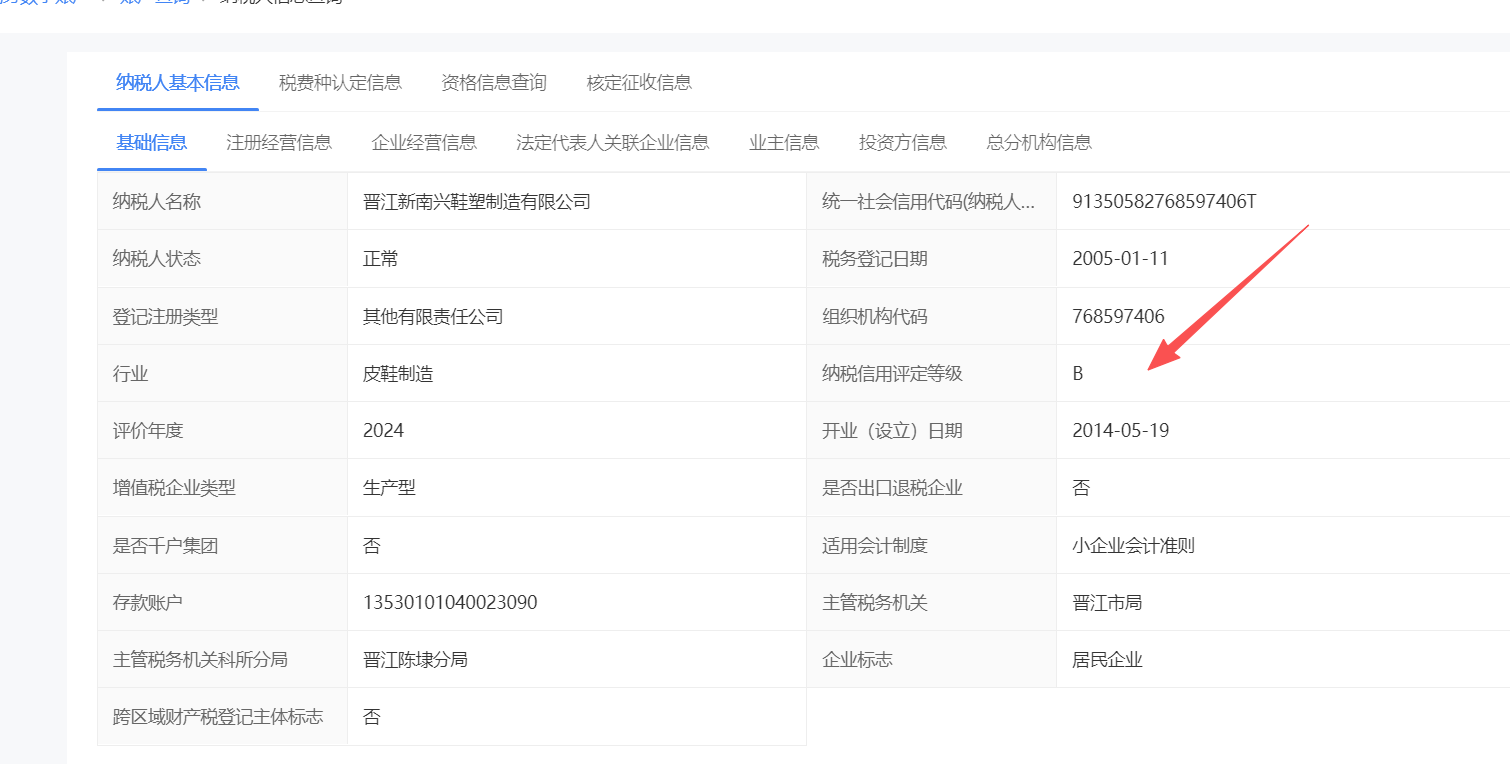
Task: Click the 纳税人基本信息 tab
Action: point(178,83)
